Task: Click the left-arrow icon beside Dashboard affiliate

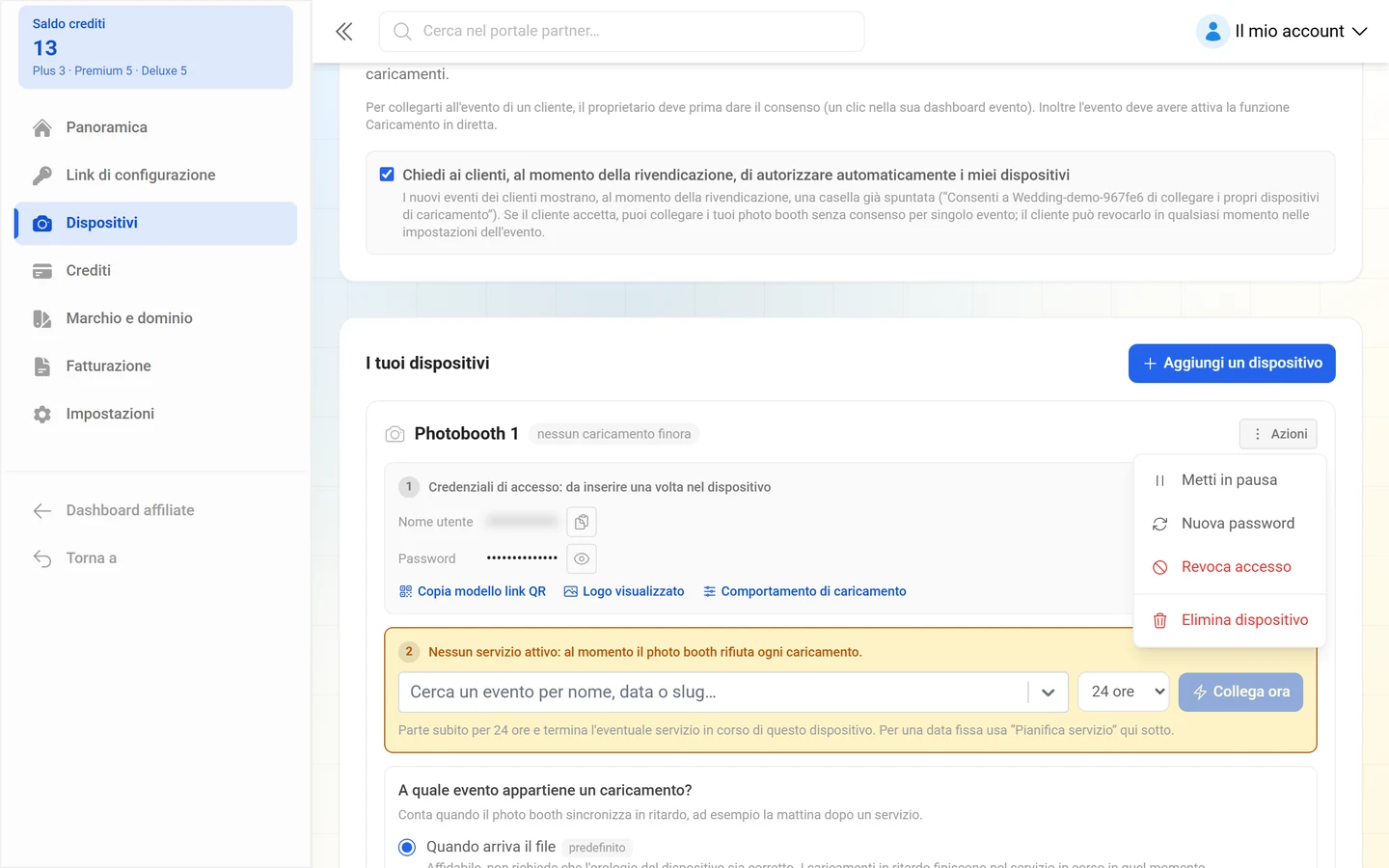Action: pyautogui.click(x=42, y=511)
